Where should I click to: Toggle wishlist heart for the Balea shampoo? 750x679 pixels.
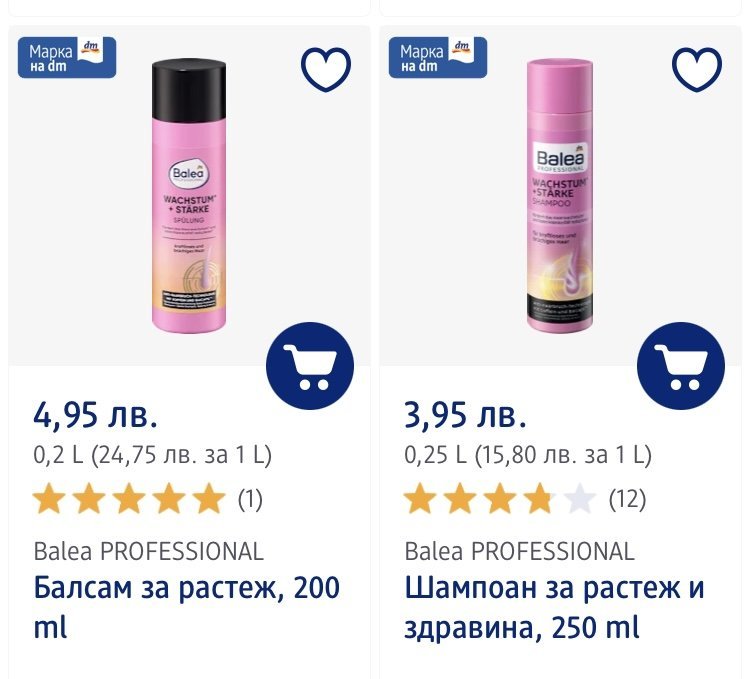point(697,69)
